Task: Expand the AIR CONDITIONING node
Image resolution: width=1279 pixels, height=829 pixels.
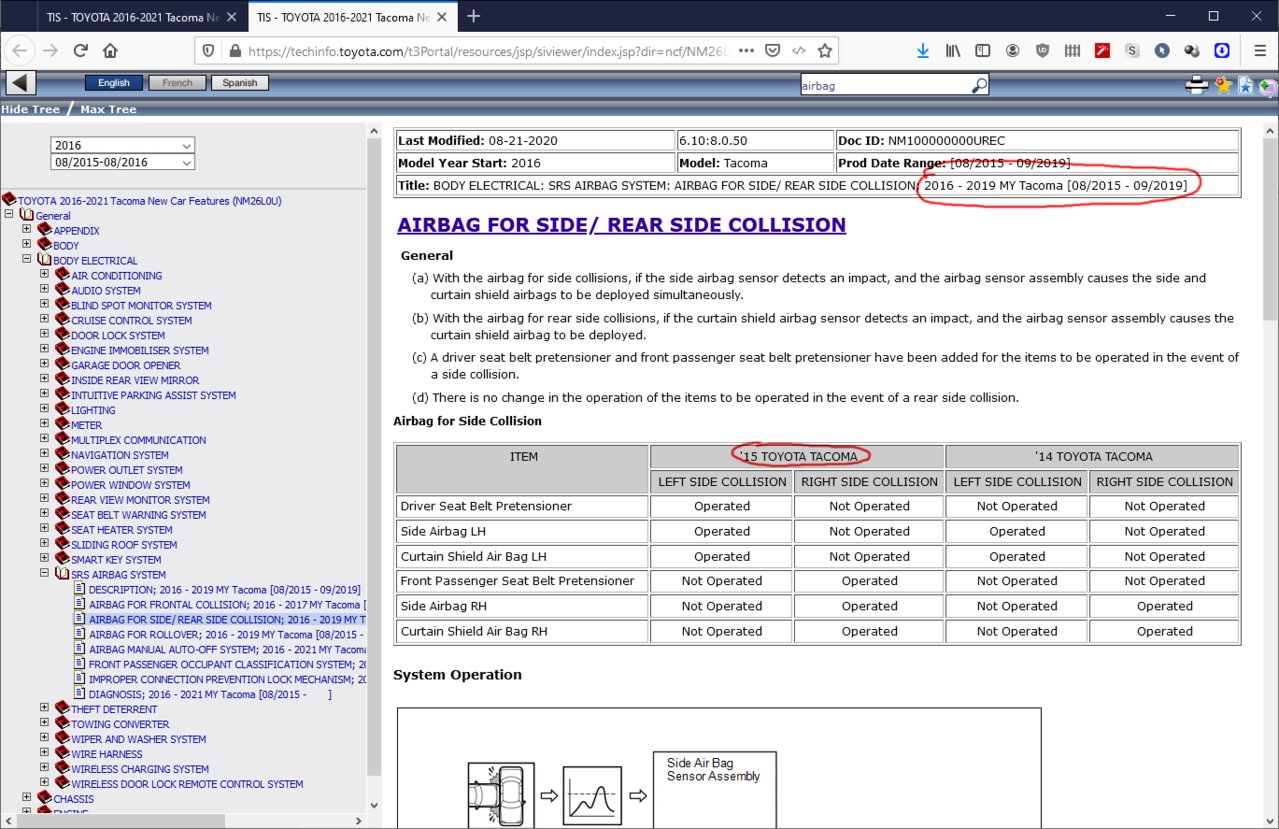Action: click(44, 275)
